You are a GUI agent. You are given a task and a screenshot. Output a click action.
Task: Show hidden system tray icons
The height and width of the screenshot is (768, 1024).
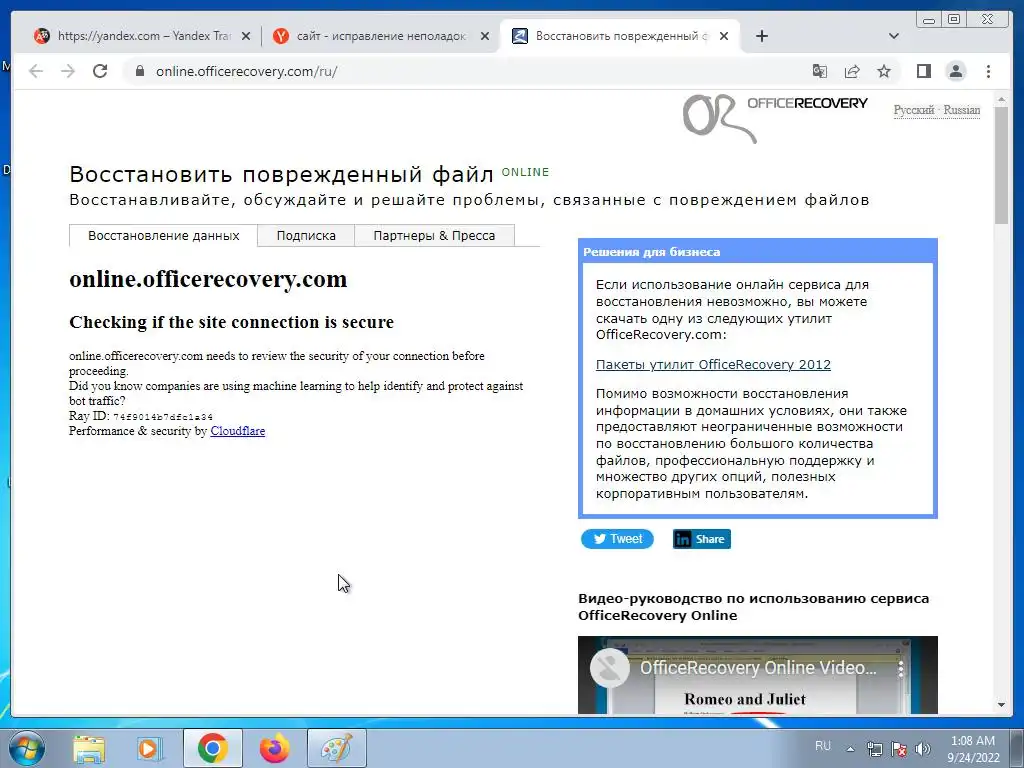tap(850, 749)
